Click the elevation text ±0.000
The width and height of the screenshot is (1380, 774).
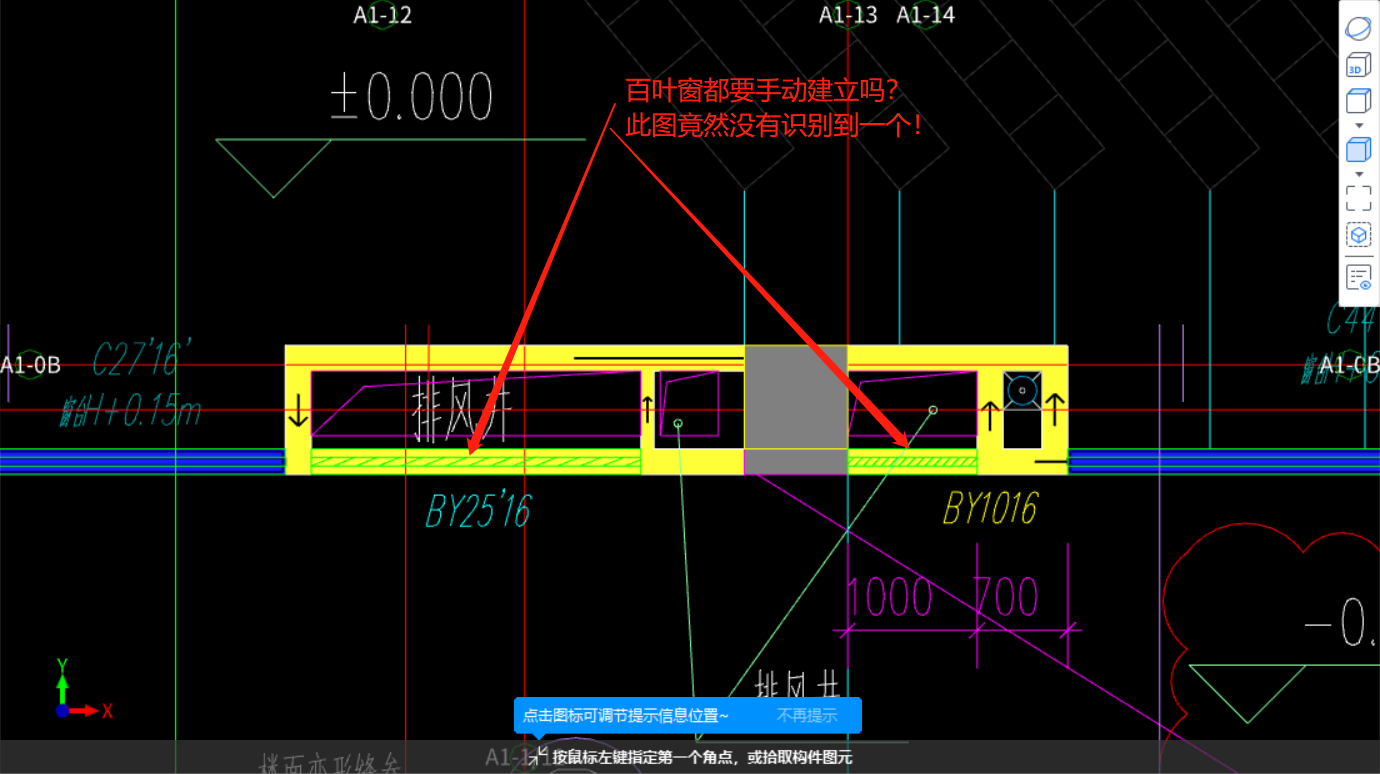(x=412, y=98)
